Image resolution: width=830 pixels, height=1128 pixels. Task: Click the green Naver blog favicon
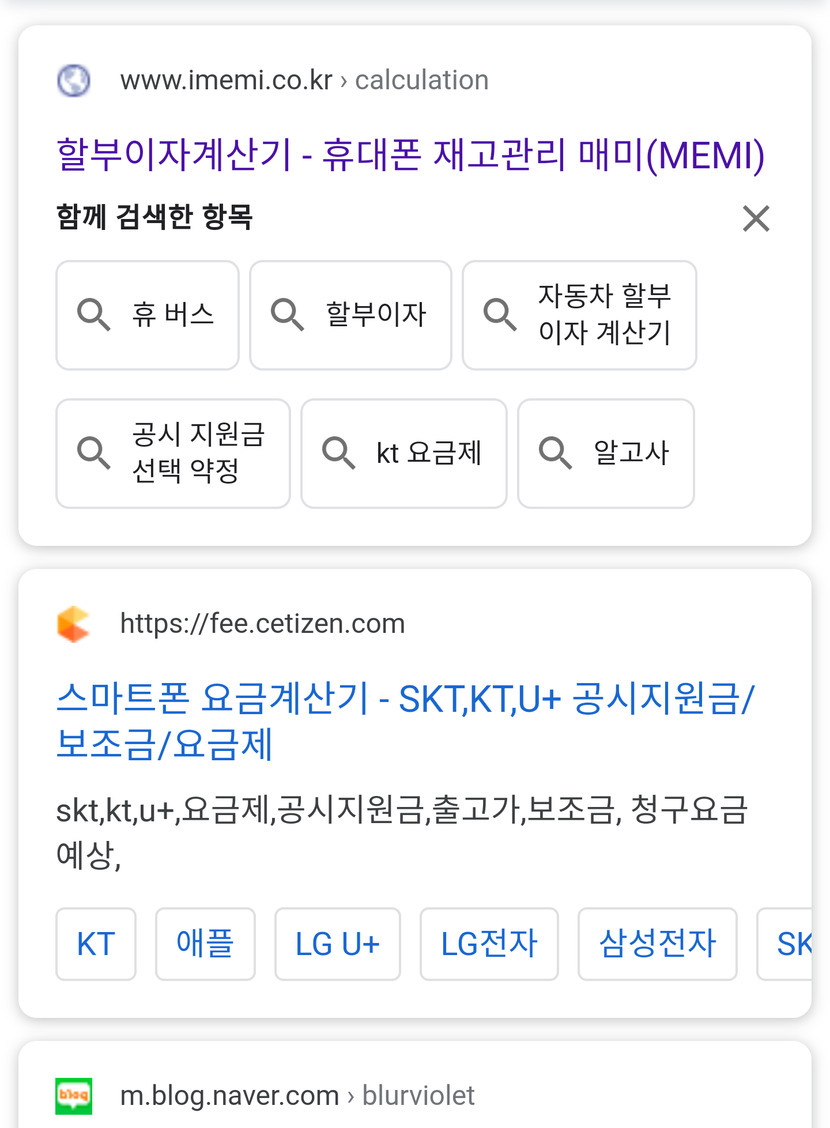(74, 1096)
